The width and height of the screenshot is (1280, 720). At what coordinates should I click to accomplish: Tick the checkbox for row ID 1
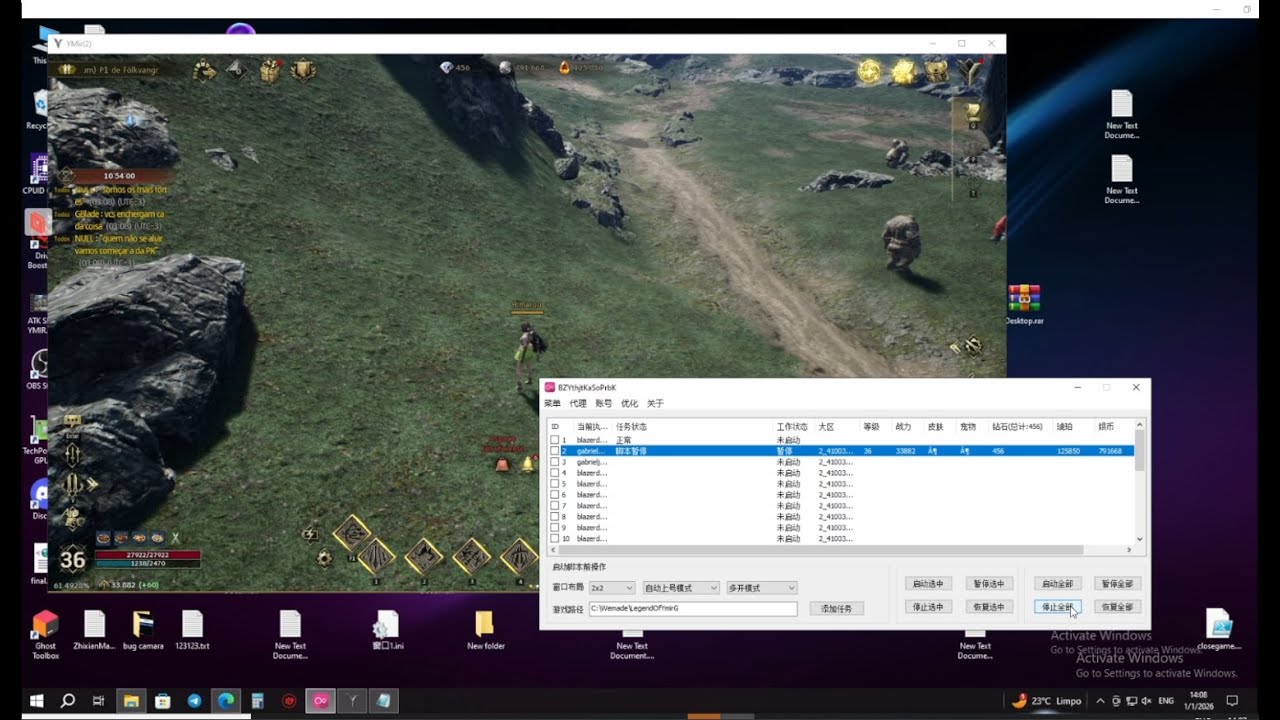(x=555, y=440)
